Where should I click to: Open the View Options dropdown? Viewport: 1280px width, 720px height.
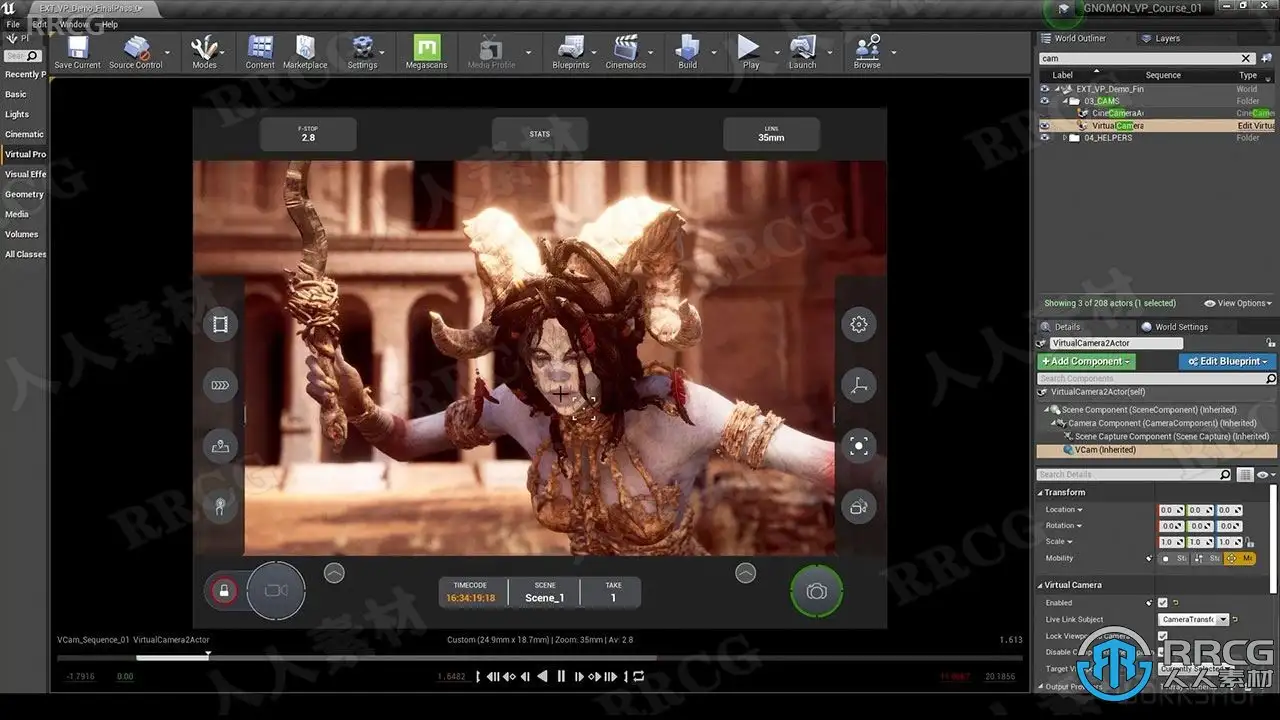(1238, 303)
